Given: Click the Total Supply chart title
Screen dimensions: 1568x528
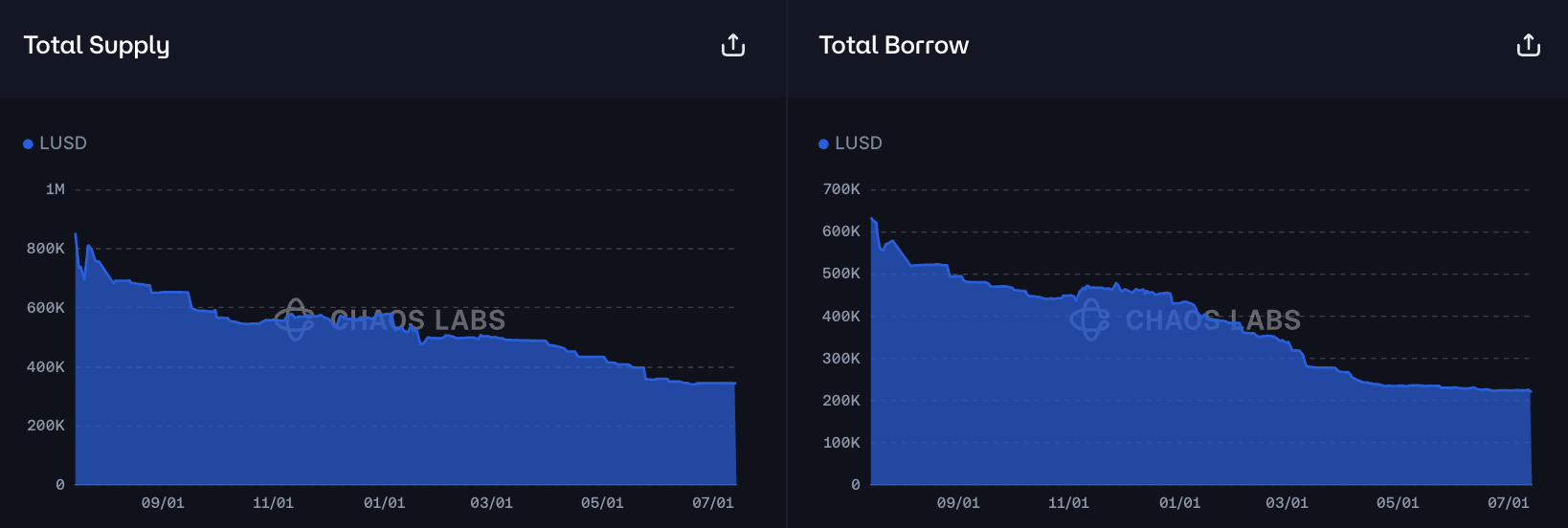Looking at the screenshot, I should click(x=97, y=45).
